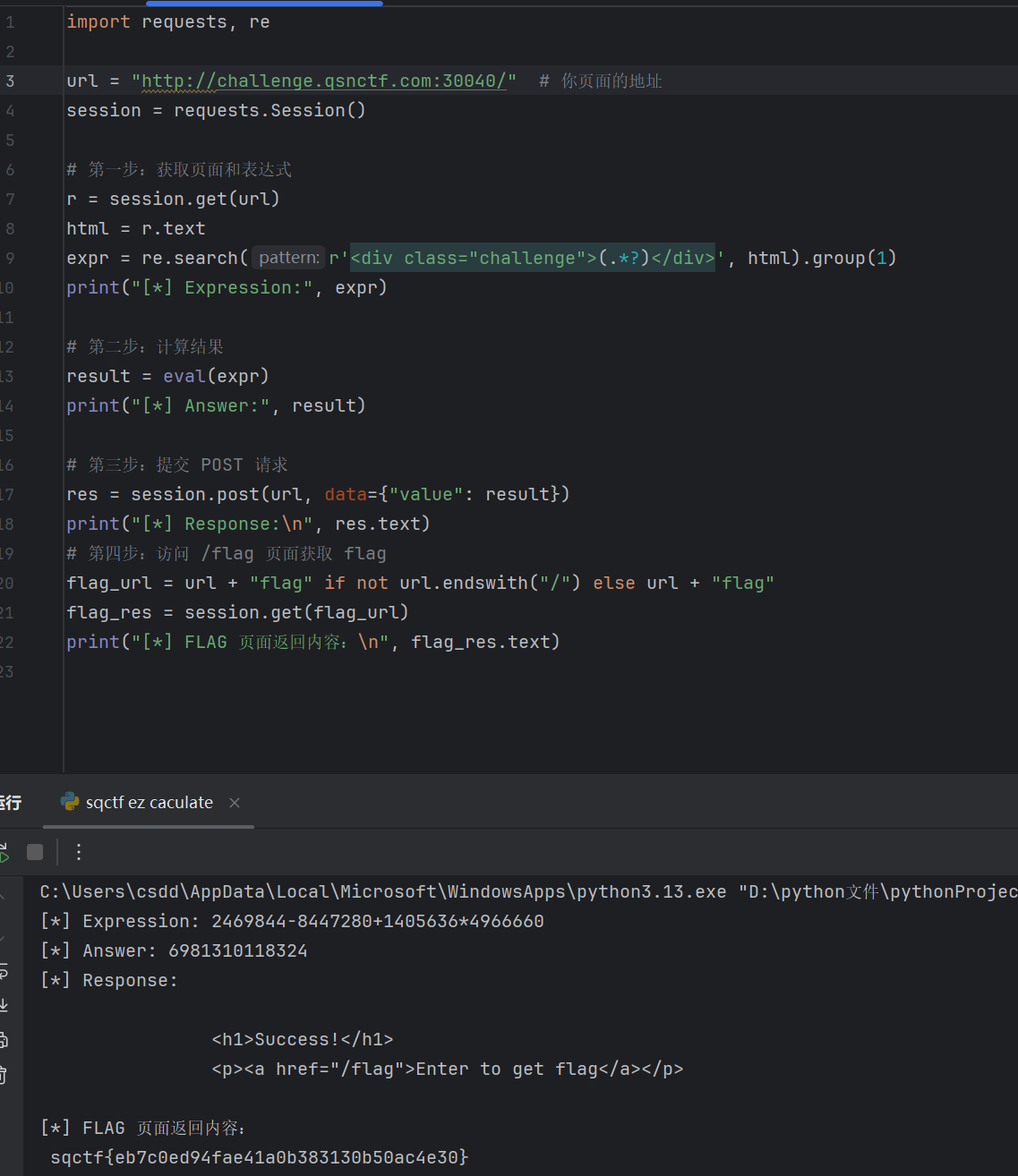Toggle scroll to end of console output
This screenshot has height=1176, width=1018.
[x=4, y=1006]
